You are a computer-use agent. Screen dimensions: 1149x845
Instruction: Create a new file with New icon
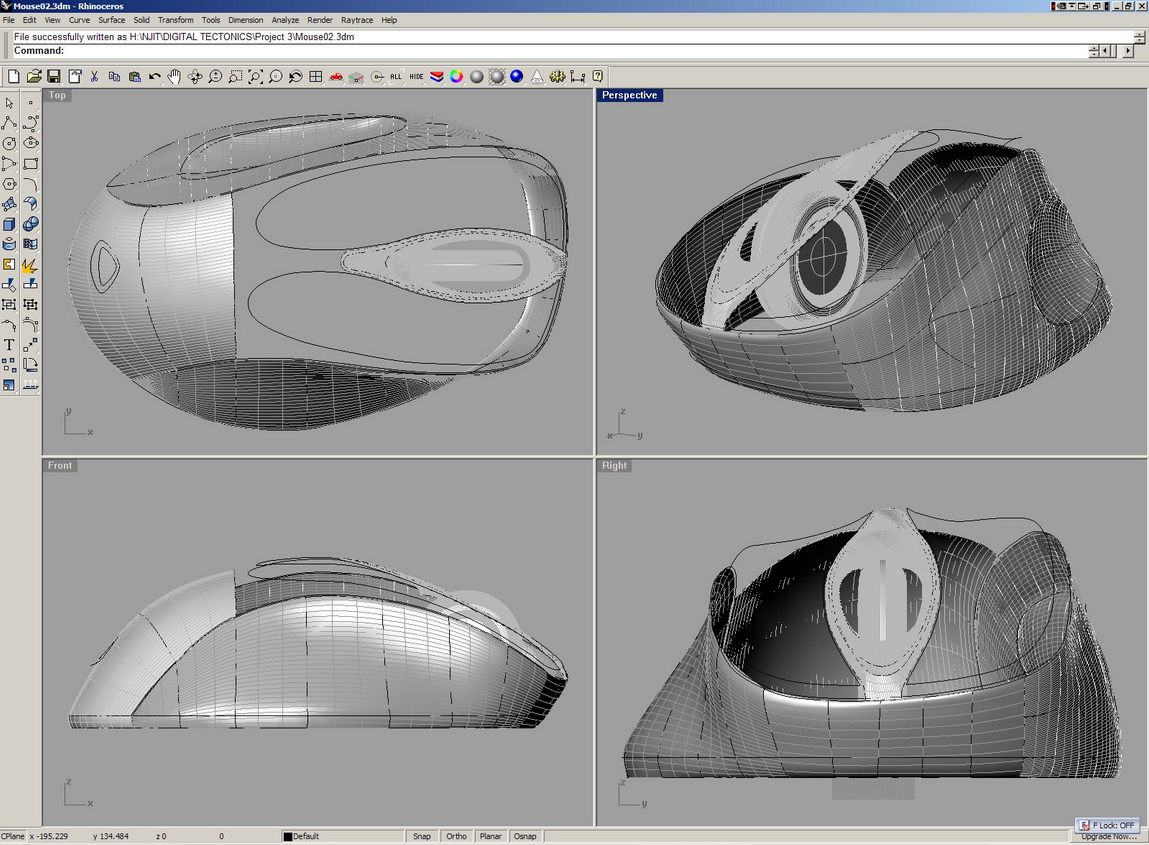click(x=13, y=76)
